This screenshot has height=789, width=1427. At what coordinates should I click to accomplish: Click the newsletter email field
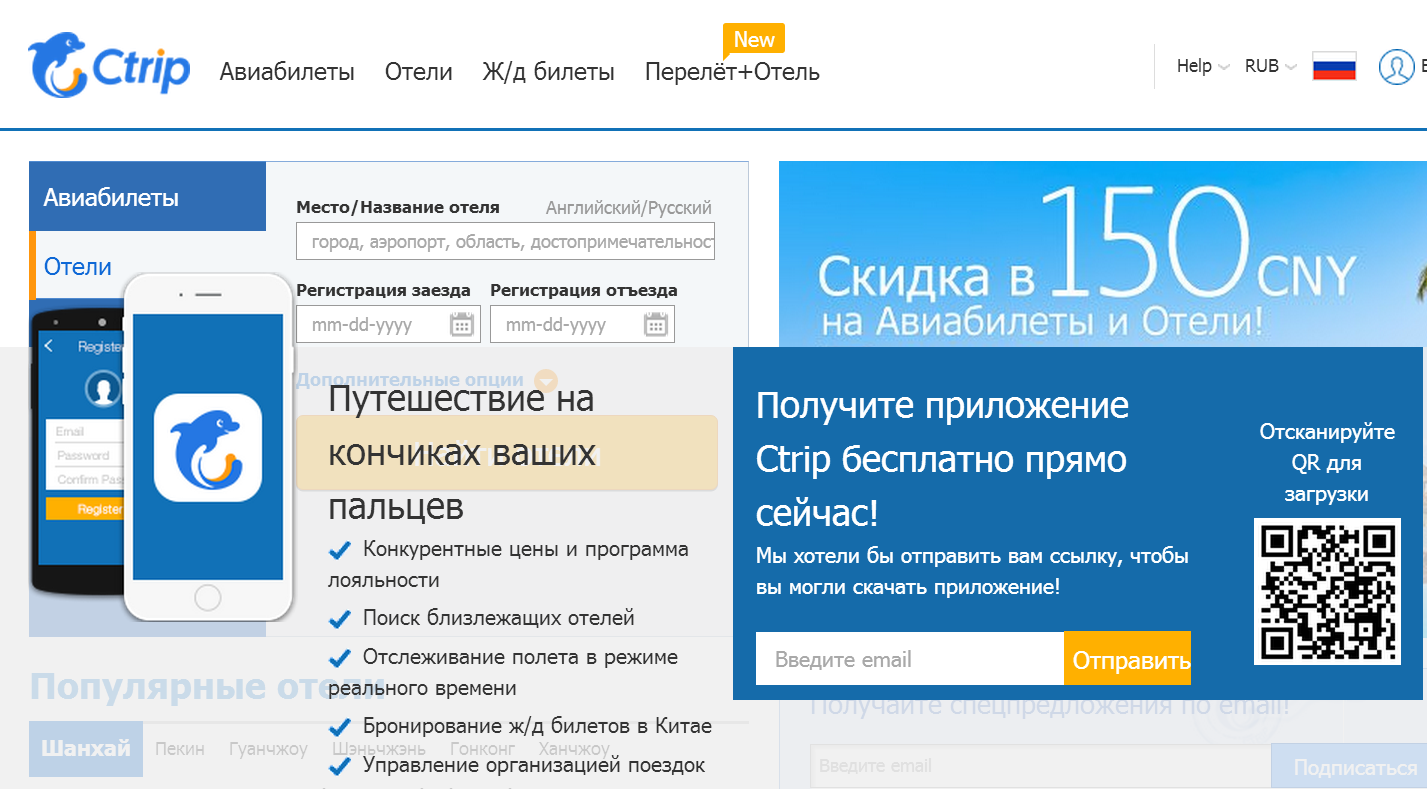click(1040, 767)
